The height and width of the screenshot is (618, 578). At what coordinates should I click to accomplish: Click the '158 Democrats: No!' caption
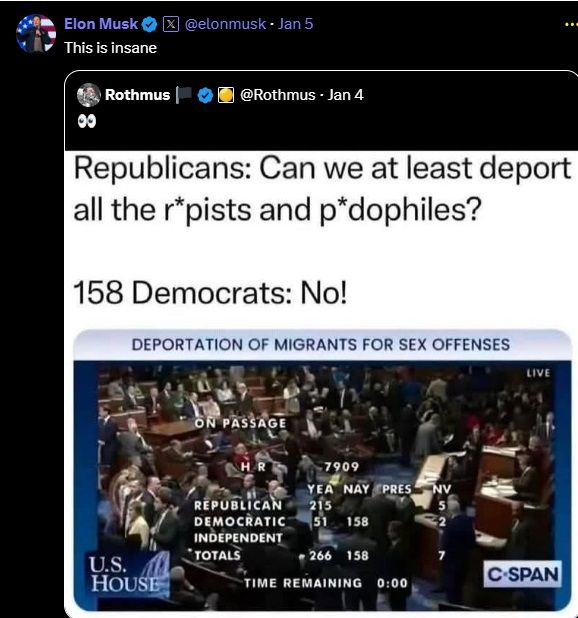tap(210, 293)
